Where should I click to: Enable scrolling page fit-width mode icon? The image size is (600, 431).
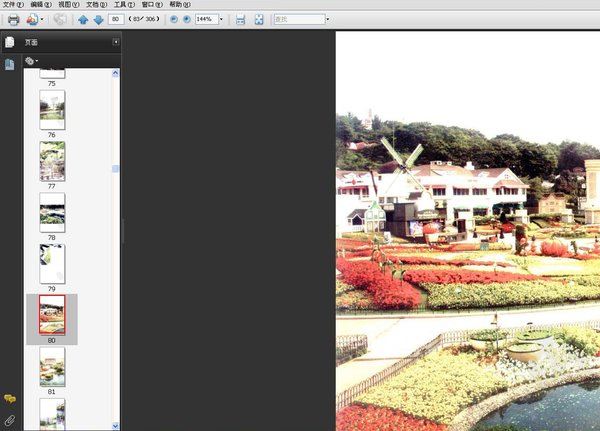[x=240, y=20]
